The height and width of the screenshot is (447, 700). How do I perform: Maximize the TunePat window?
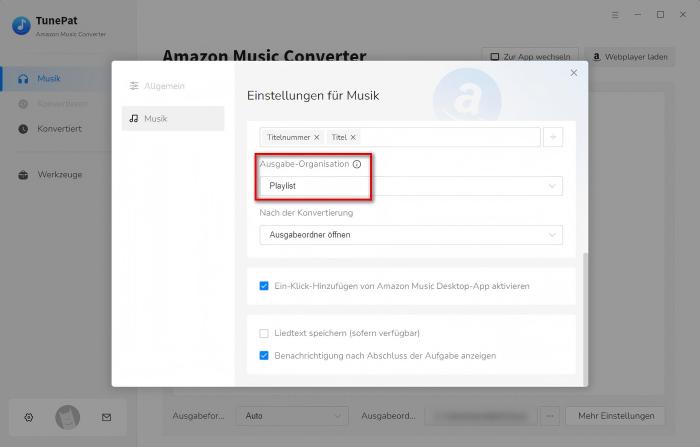click(x=660, y=15)
